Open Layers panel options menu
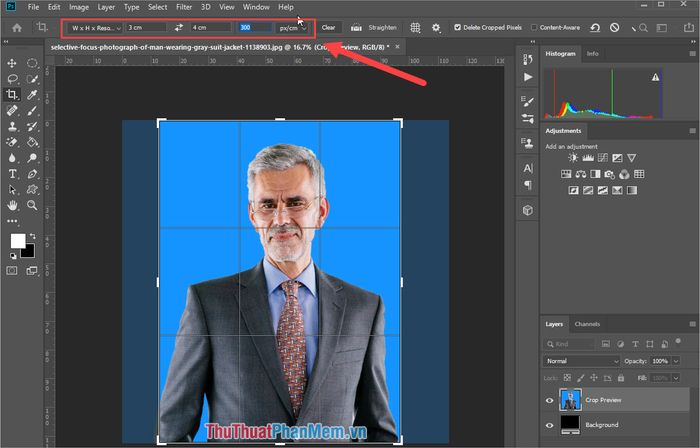This screenshot has height=448, width=700. pos(692,324)
